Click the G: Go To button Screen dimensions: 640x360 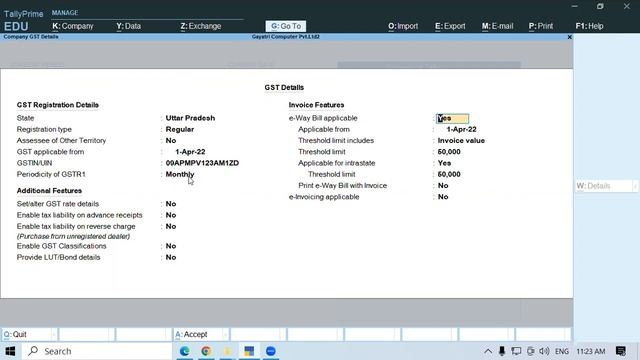click(x=286, y=26)
